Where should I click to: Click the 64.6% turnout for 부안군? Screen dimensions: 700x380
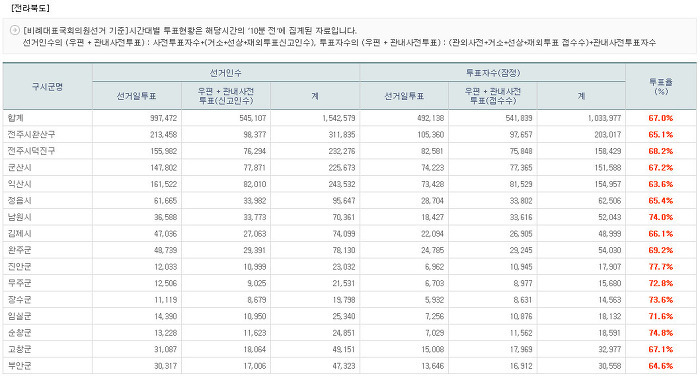(661, 366)
